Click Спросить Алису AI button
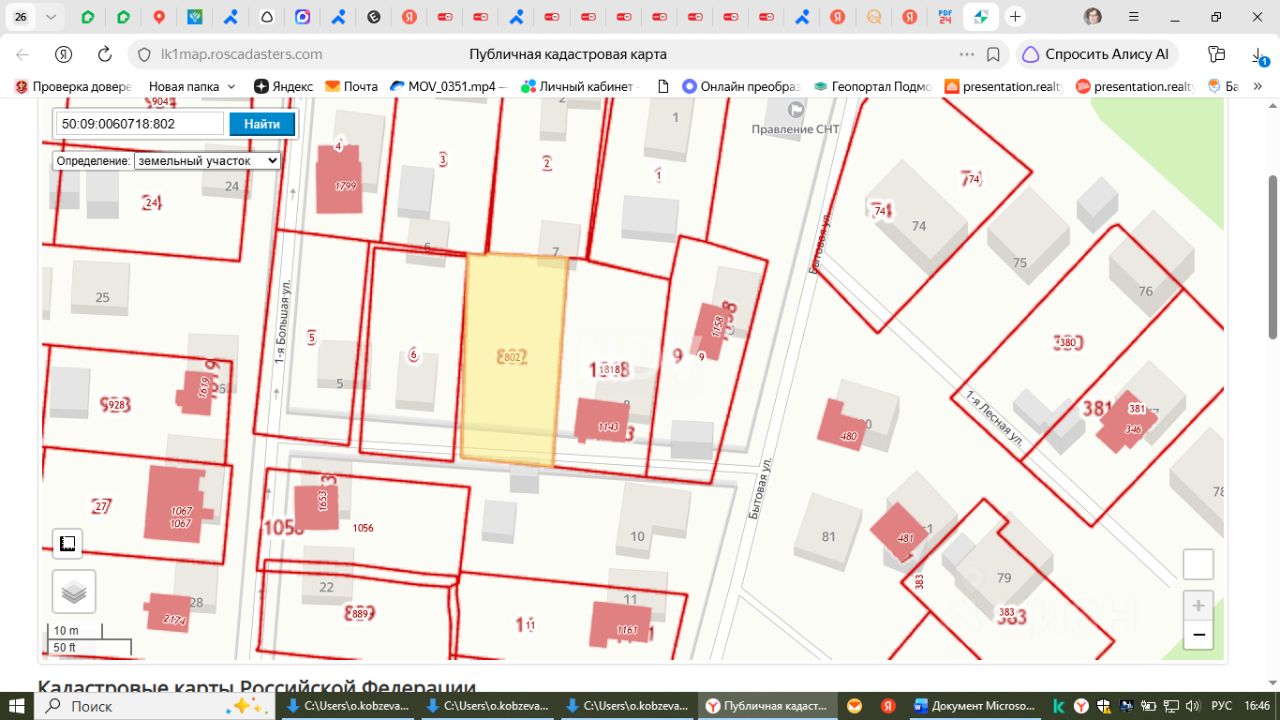 point(1096,54)
